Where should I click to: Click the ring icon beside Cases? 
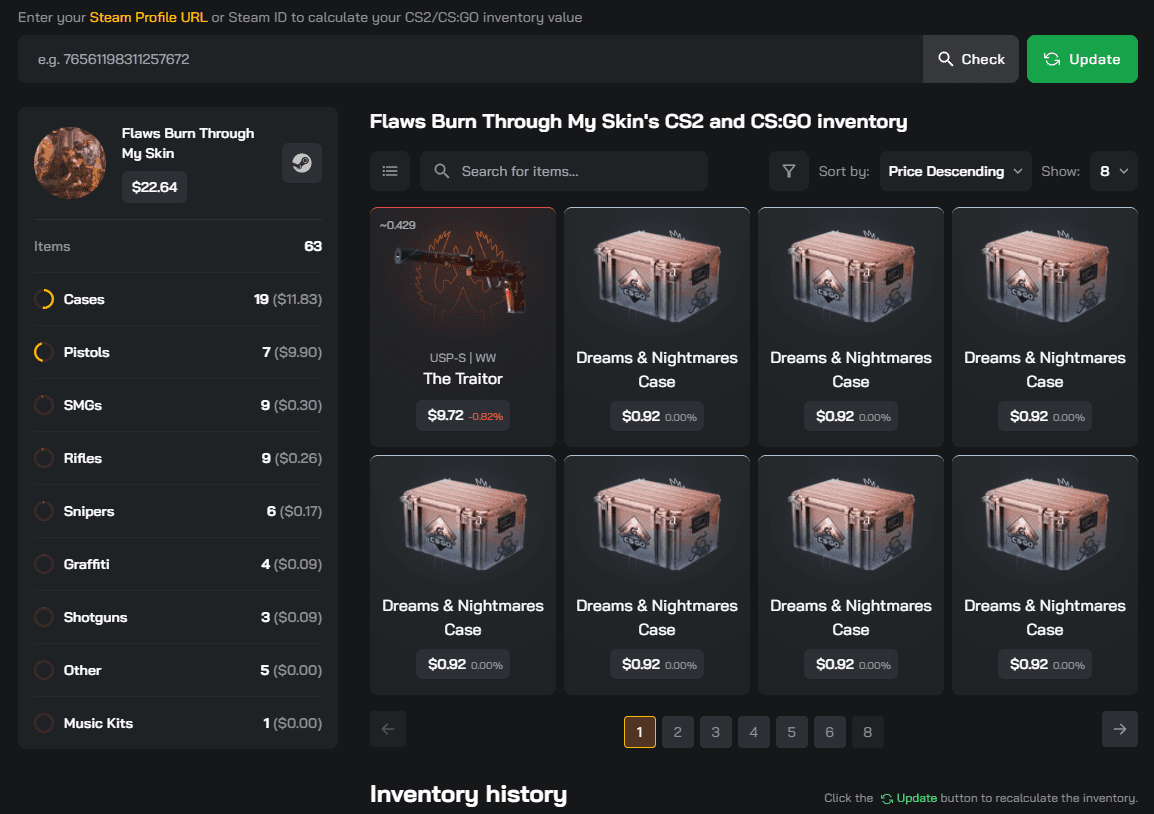[44, 300]
